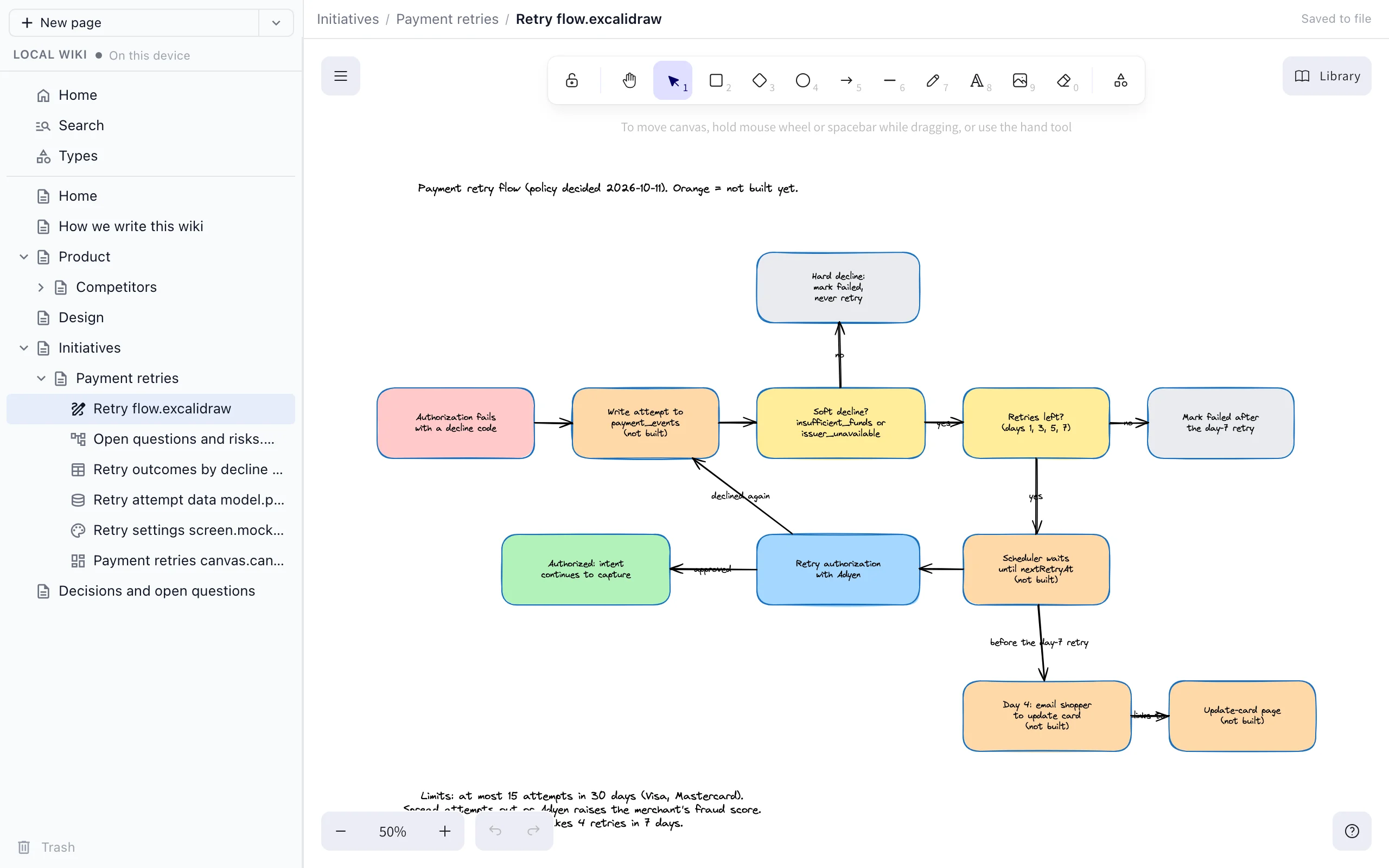The height and width of the screenshot is (868, 1389).
Task: Select the Line tool
Action: 890,80
